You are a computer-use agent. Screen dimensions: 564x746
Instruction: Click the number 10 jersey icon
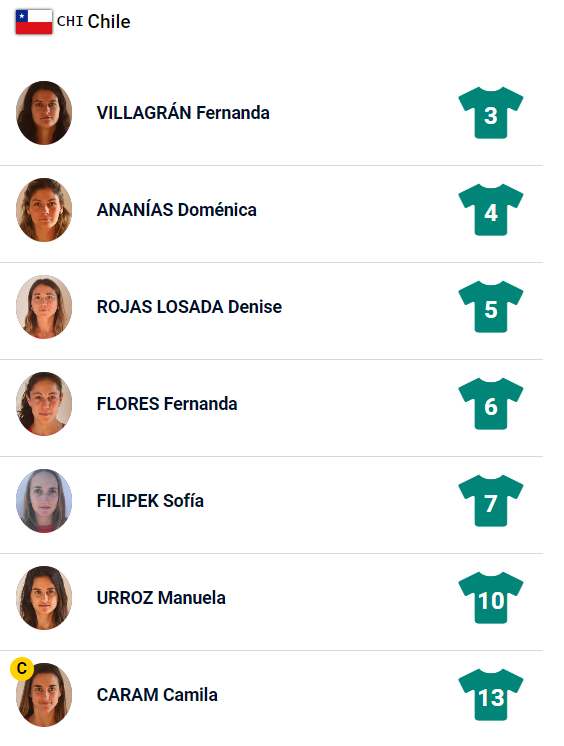(491, 598)
